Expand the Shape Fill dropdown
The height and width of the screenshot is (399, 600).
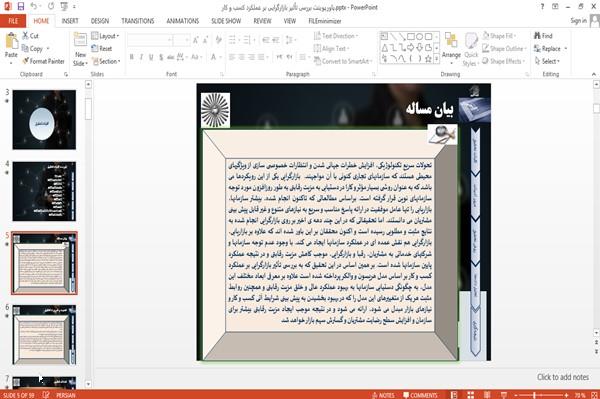click(499, 36)
